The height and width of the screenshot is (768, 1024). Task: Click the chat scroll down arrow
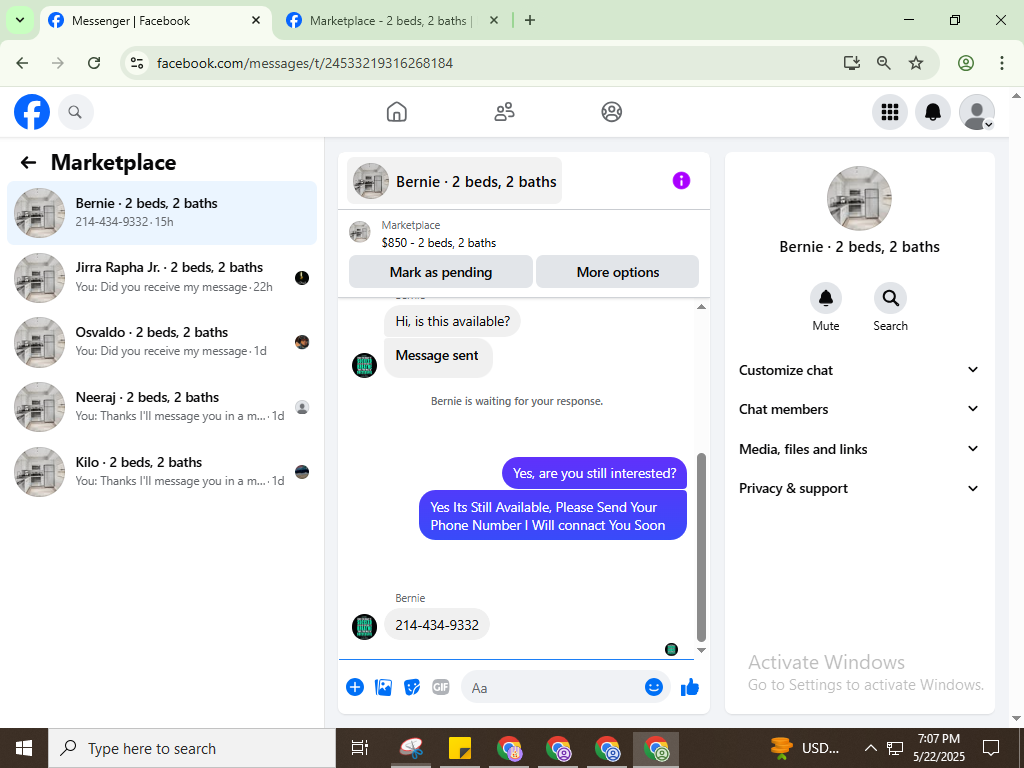(x=701, y=650)
